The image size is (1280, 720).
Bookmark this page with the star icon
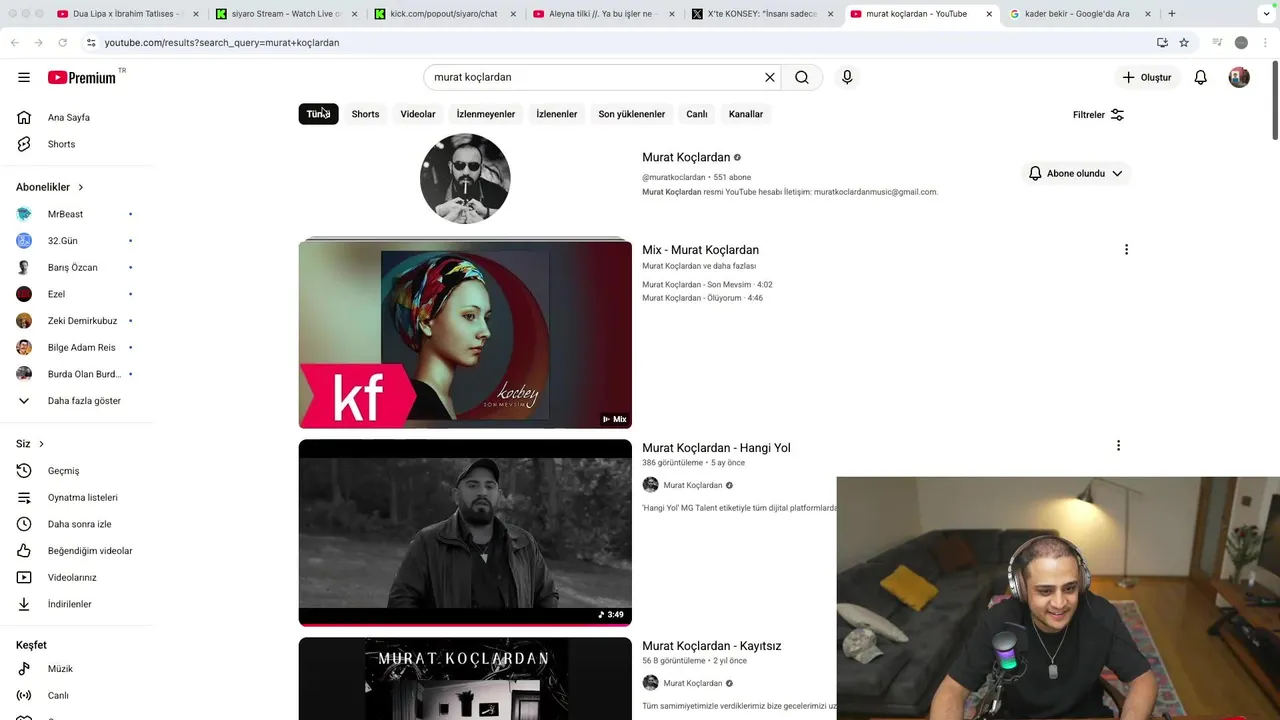pos(1184,43)
